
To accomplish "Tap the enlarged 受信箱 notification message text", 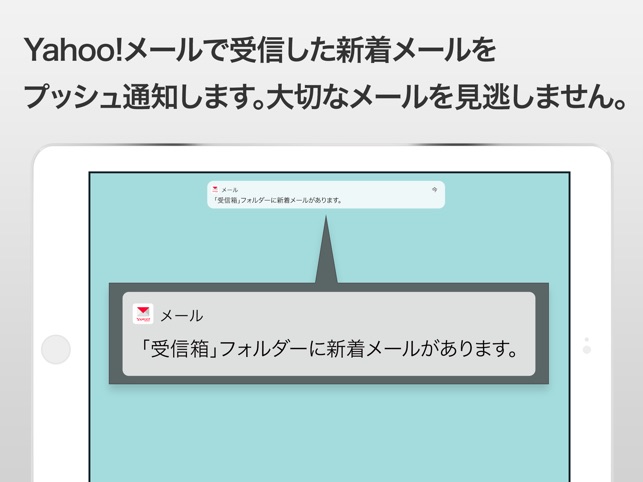I will [329, 349].
